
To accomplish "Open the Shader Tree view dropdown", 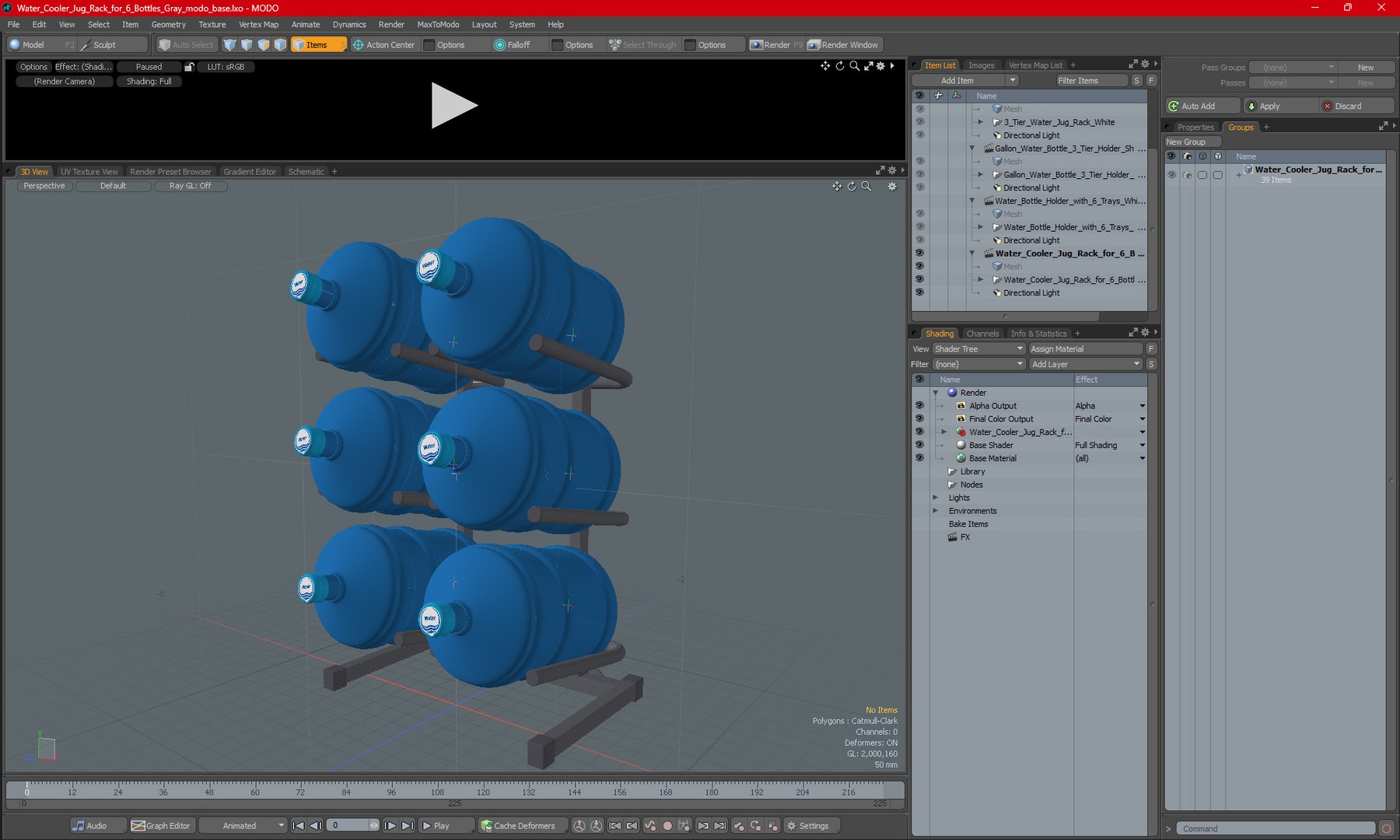I will (979, 348).
